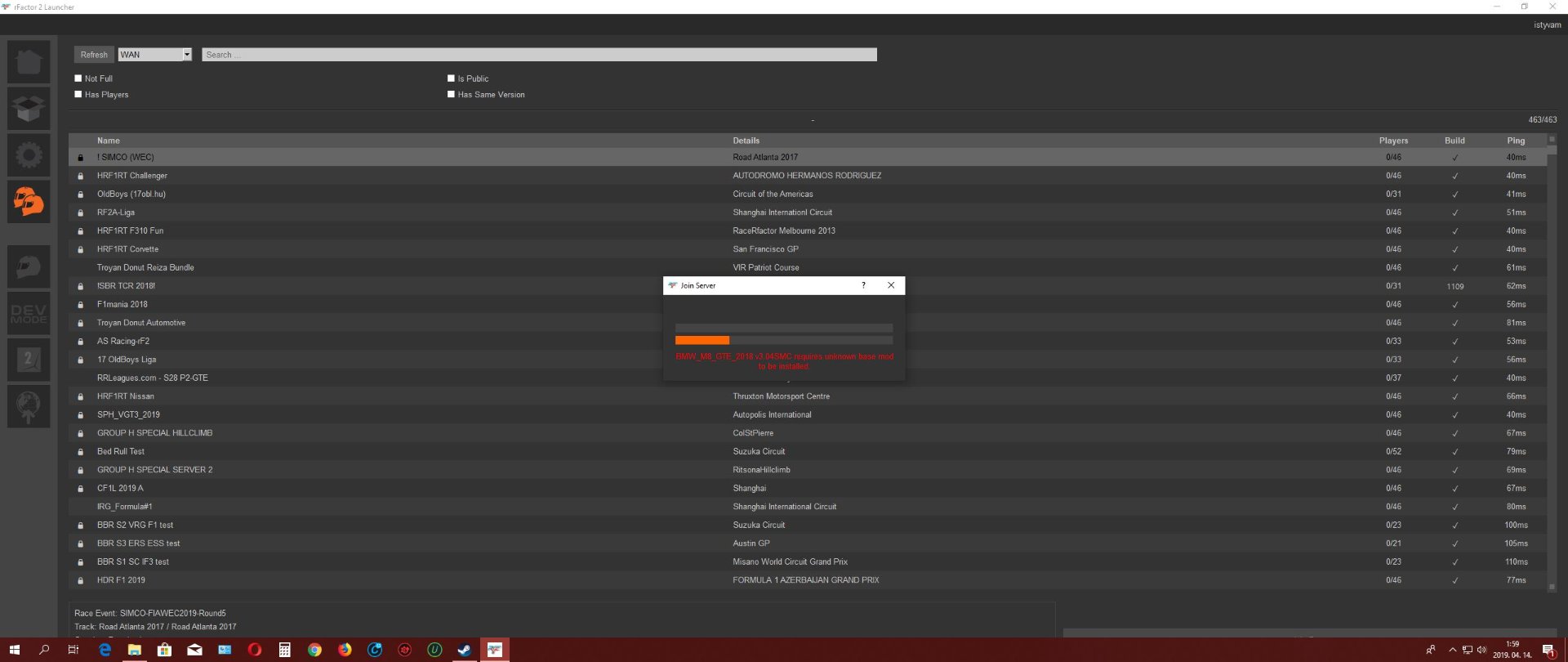1568x662 pixels.
Task: Launch DEV MODE from sidebar
Action: coord(29,314)
